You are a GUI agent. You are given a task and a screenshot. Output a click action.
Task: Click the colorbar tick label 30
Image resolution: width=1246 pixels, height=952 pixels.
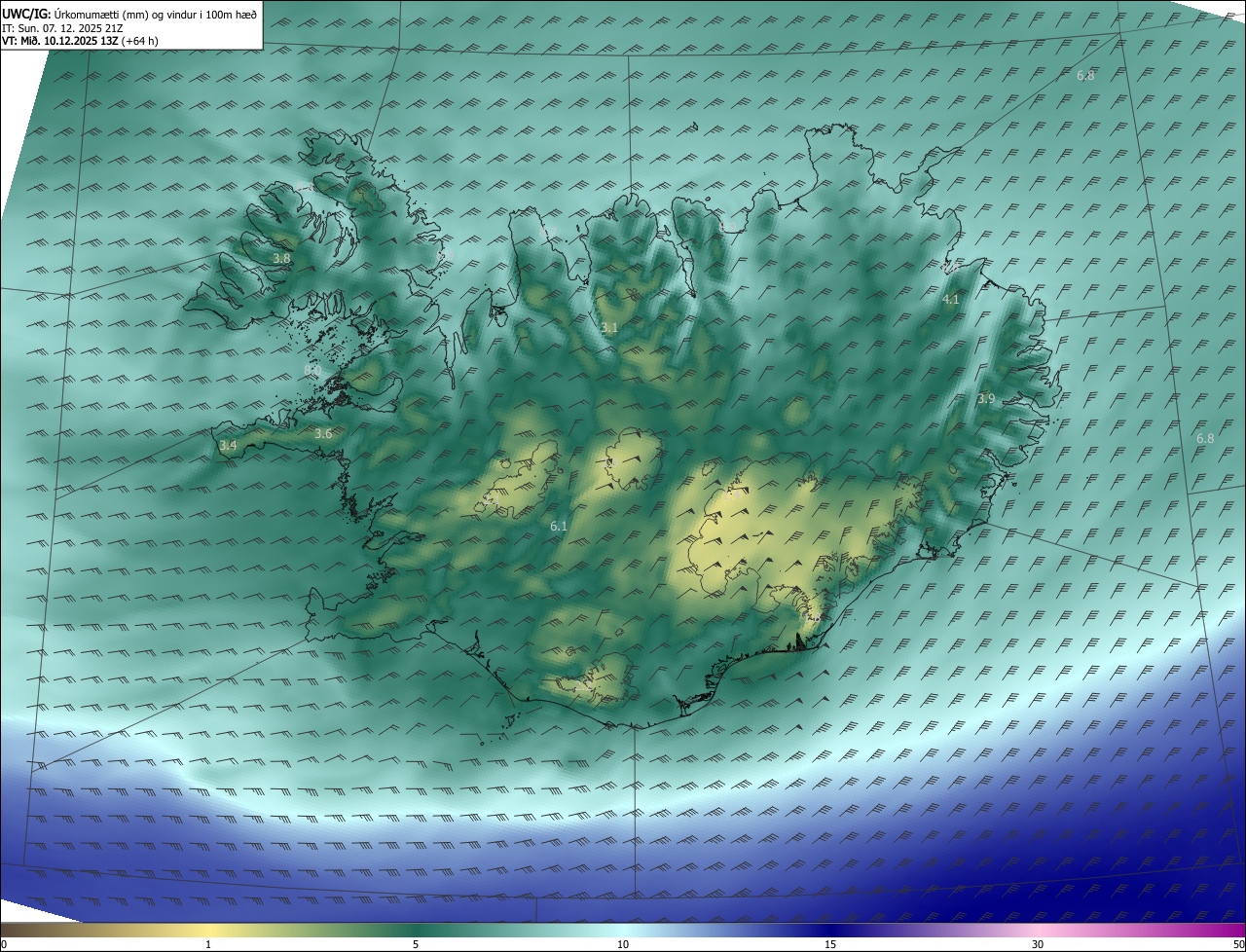pos(1038,944)
